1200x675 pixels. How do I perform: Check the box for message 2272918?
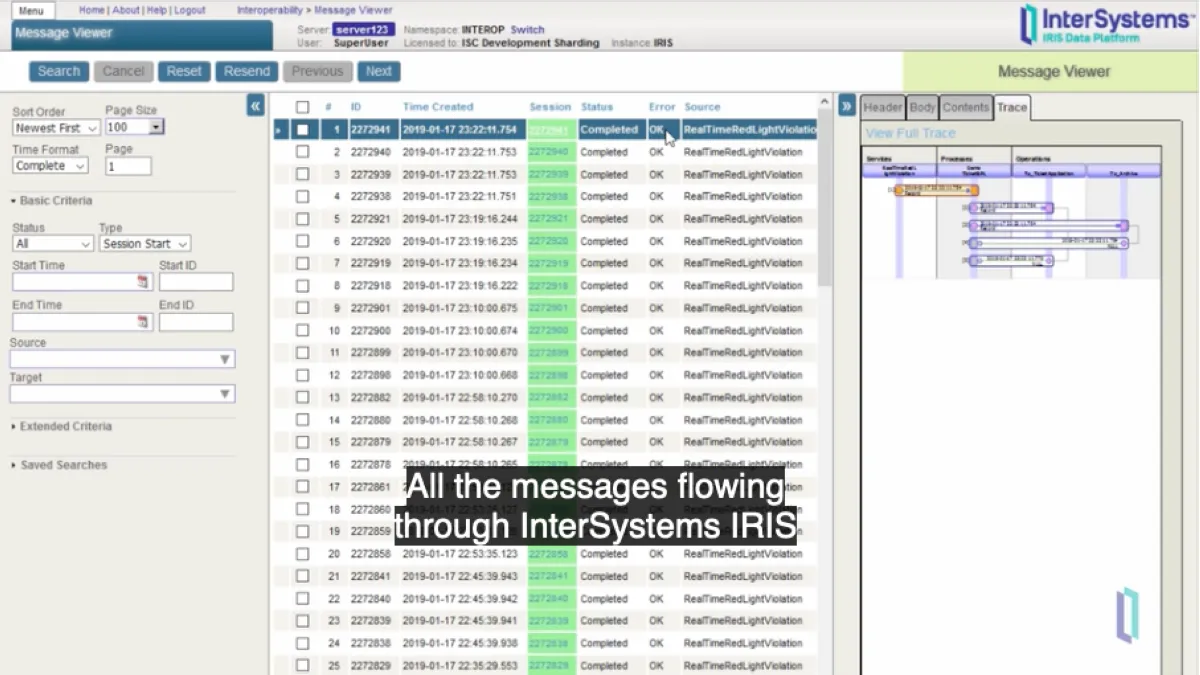302,286
